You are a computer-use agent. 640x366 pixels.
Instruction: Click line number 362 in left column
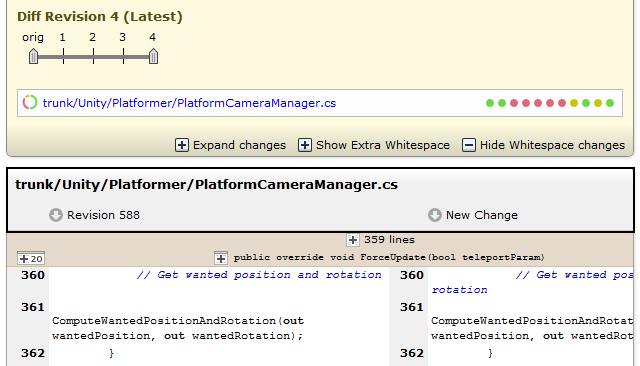click(x=33, y=353)
